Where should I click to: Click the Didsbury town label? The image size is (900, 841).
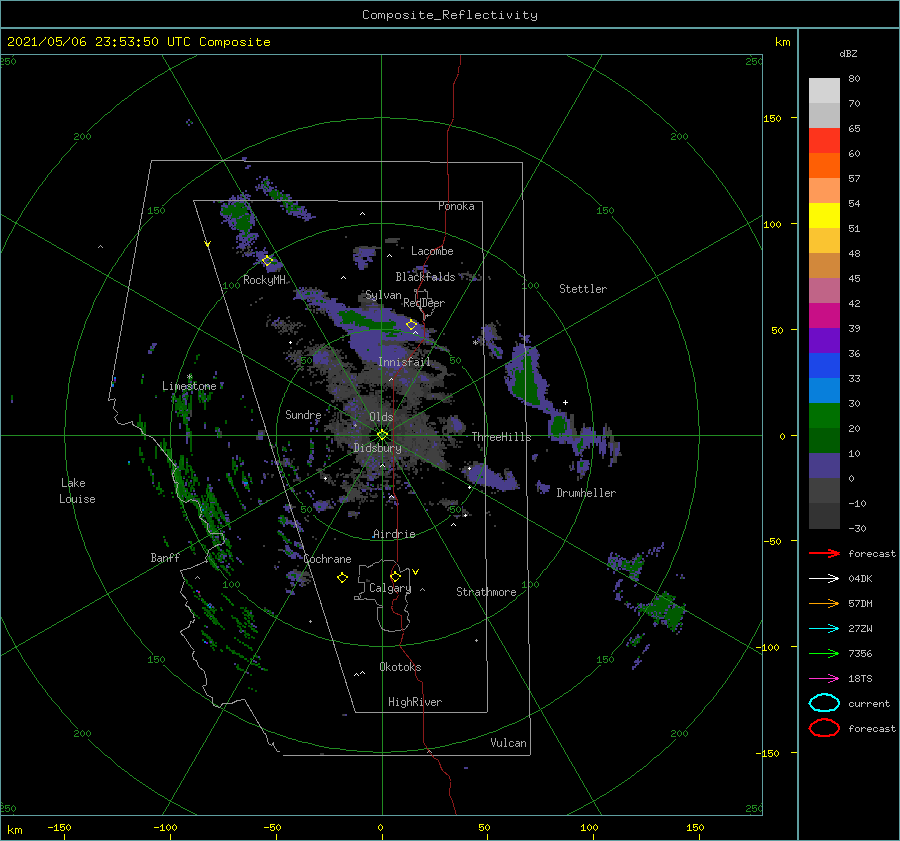click(x=377, y=448)
